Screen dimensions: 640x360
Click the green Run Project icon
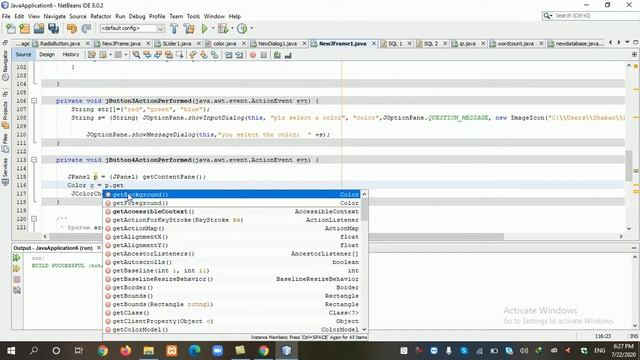point(204,29)
